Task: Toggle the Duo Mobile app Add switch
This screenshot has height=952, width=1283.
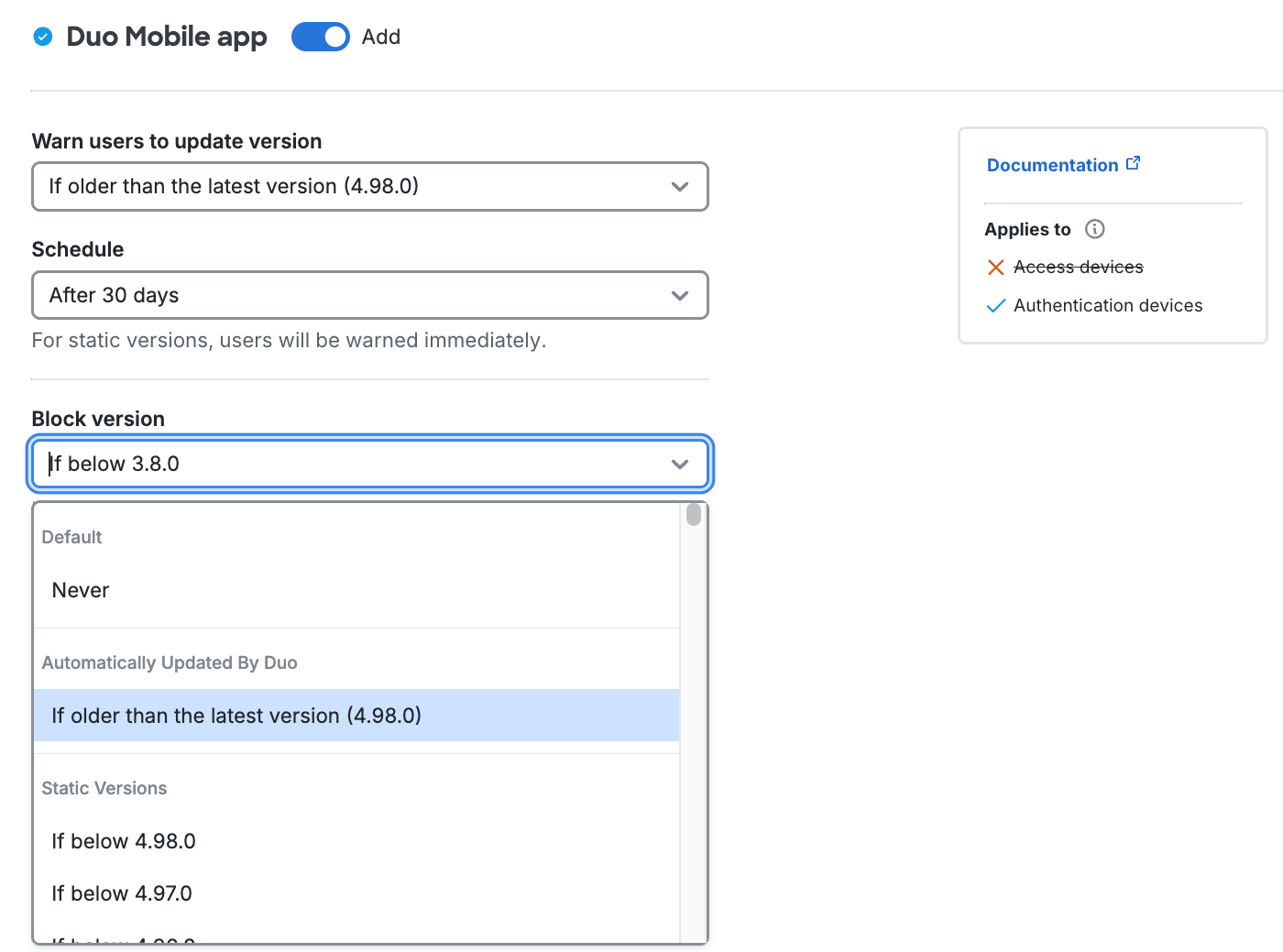Action: point(320,37)
